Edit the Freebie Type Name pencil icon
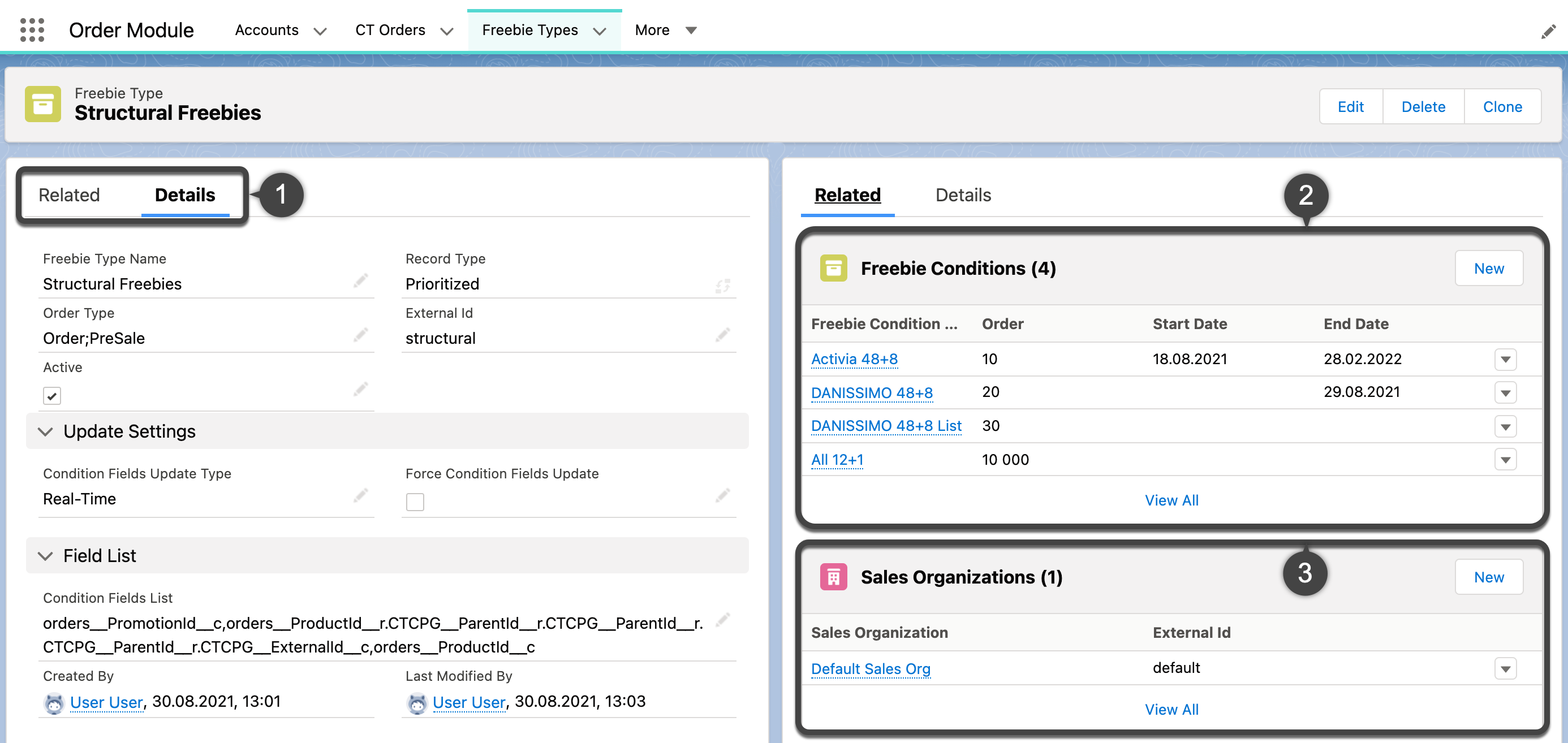This screenshot has height=743, width=1568. [x=360, y=280]
